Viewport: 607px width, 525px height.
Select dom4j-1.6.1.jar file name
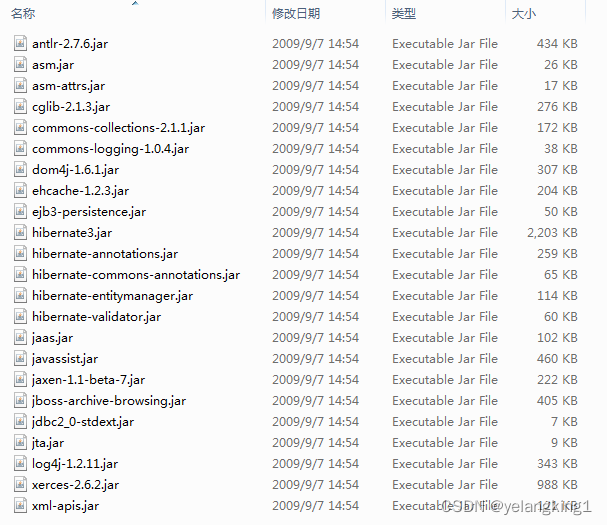pos(75,170)
